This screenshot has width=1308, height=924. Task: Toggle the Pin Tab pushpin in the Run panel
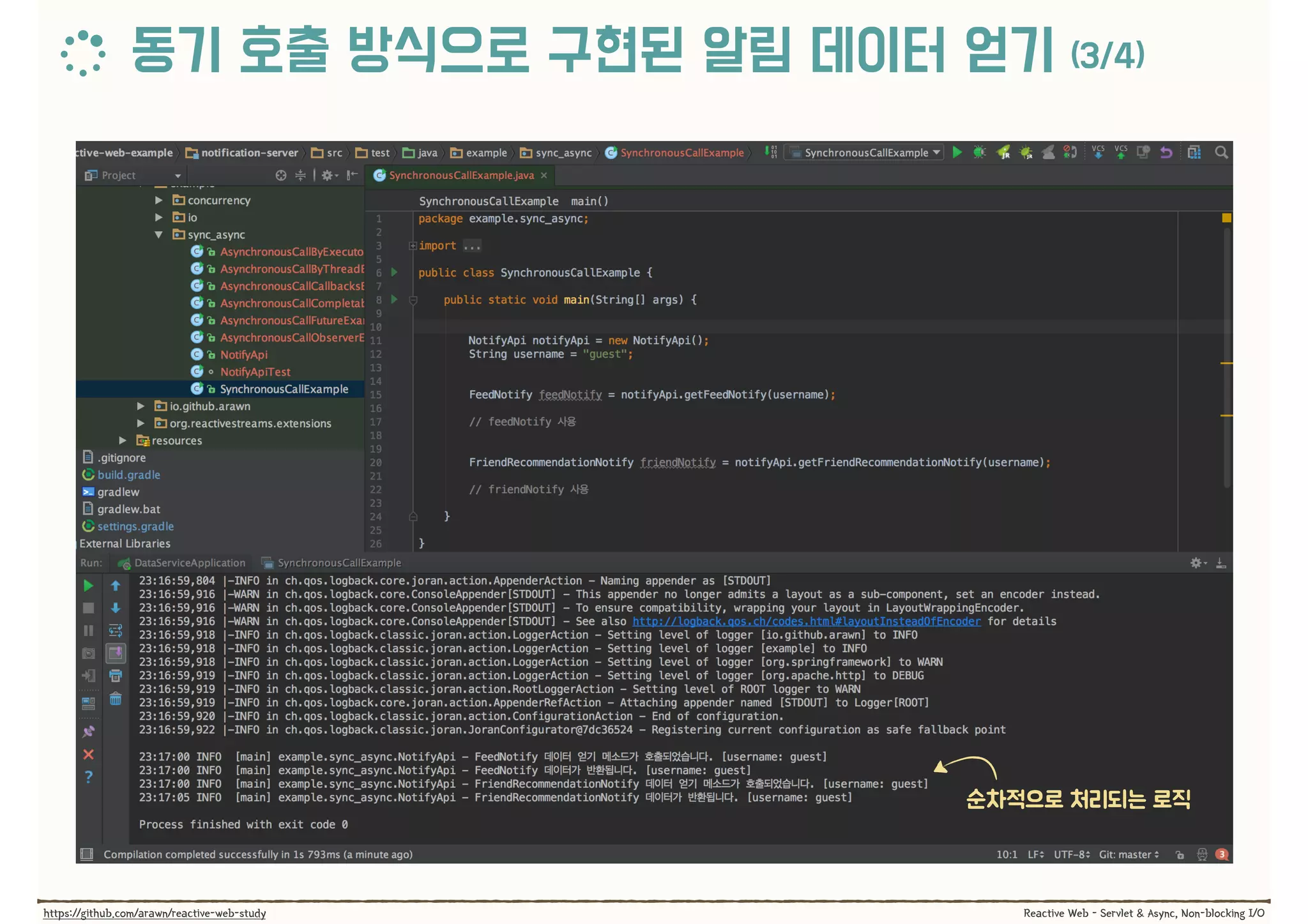[89, 731]
